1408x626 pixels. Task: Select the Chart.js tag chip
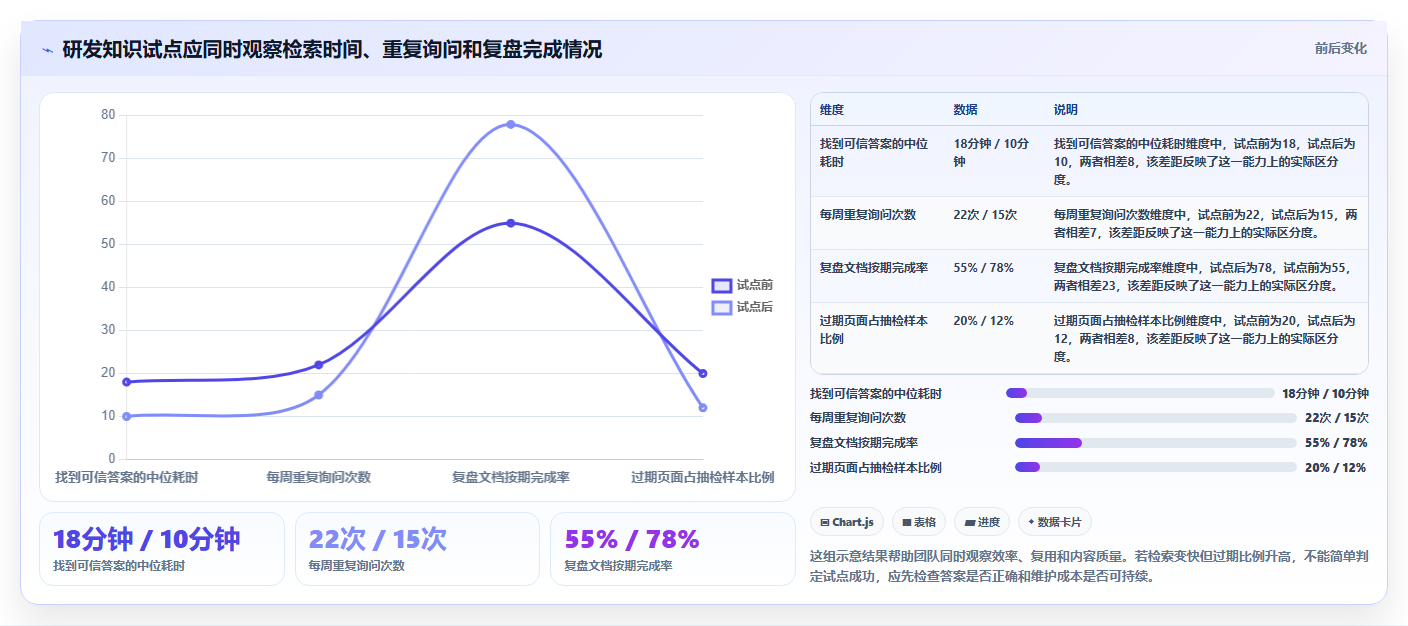click(x=846, y=522)
